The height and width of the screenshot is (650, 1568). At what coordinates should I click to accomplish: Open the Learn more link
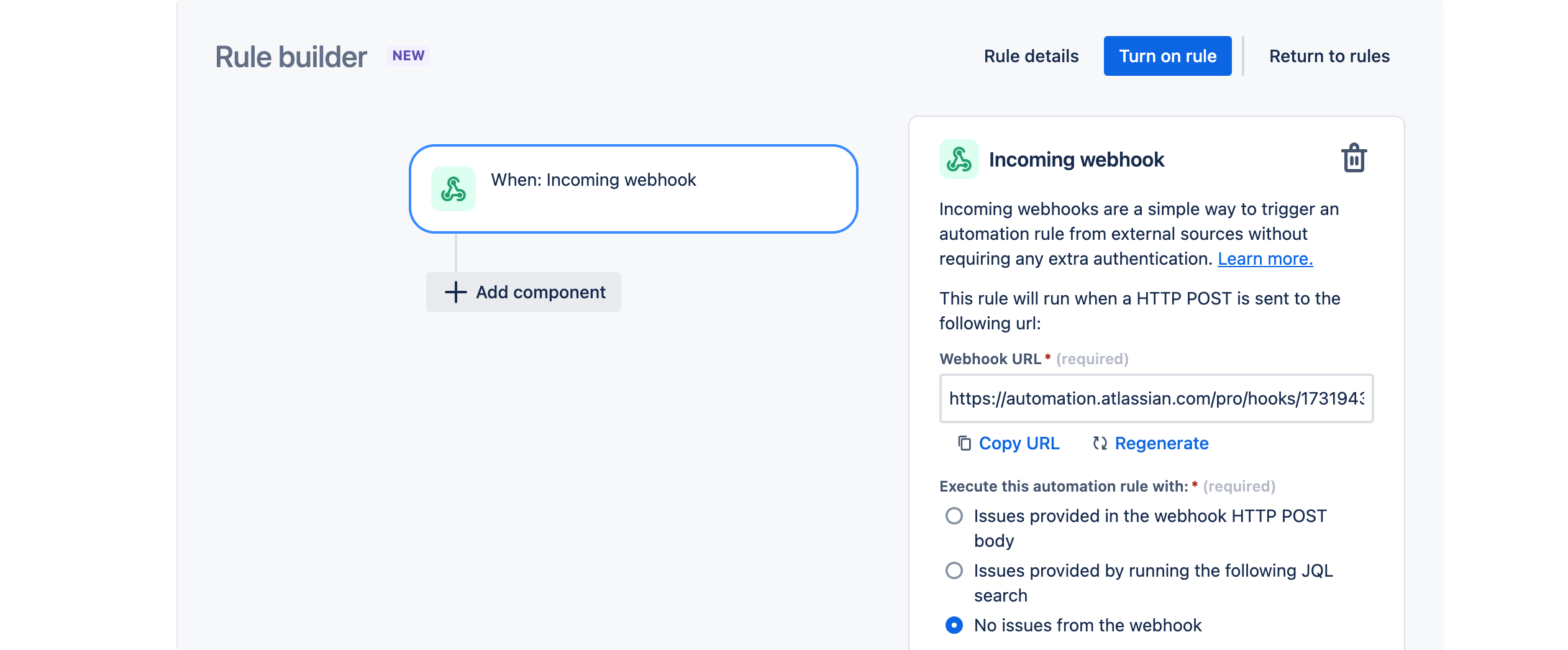(x=1265, y=259)
